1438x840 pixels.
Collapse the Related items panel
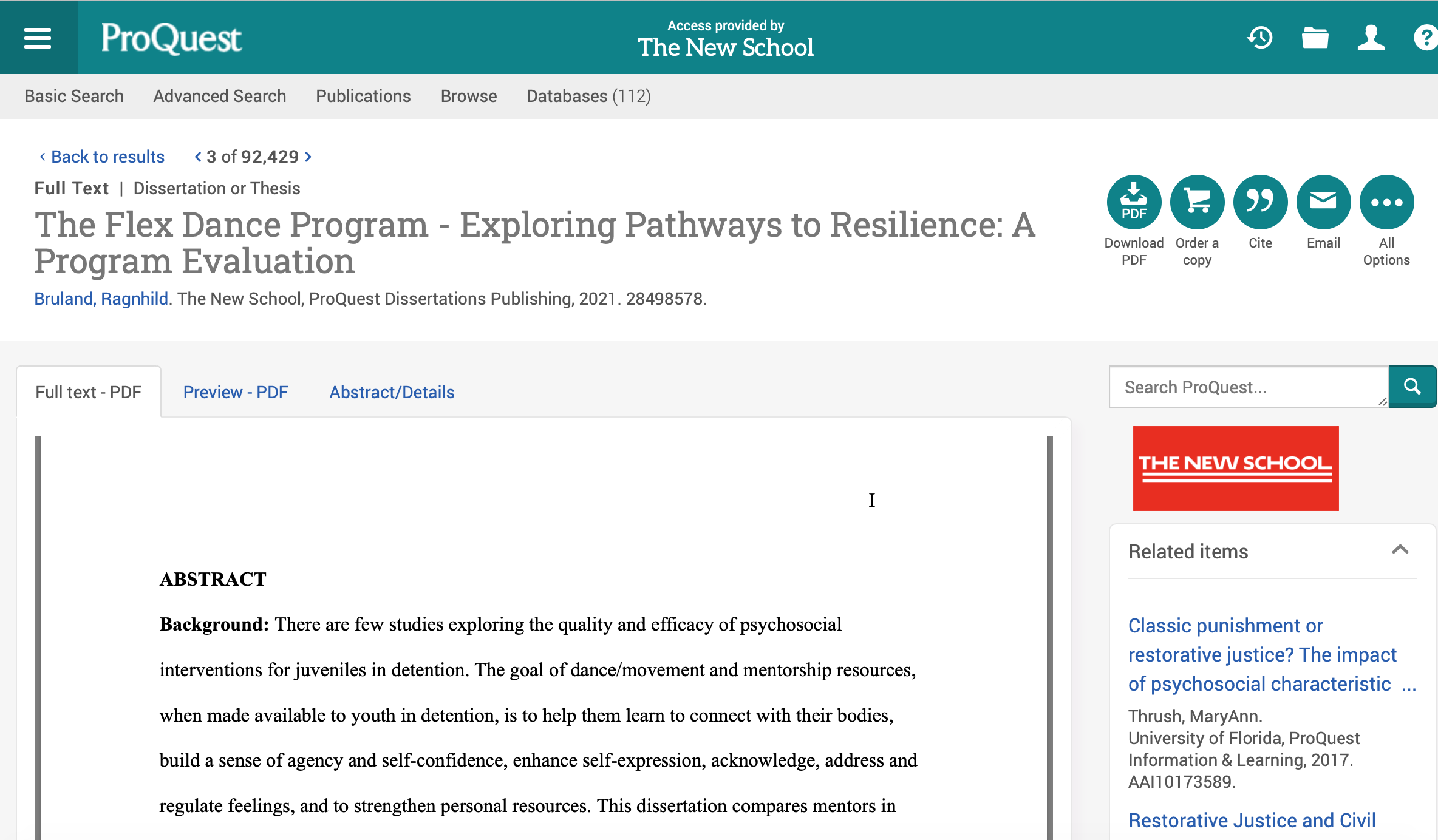[1400, 550]
